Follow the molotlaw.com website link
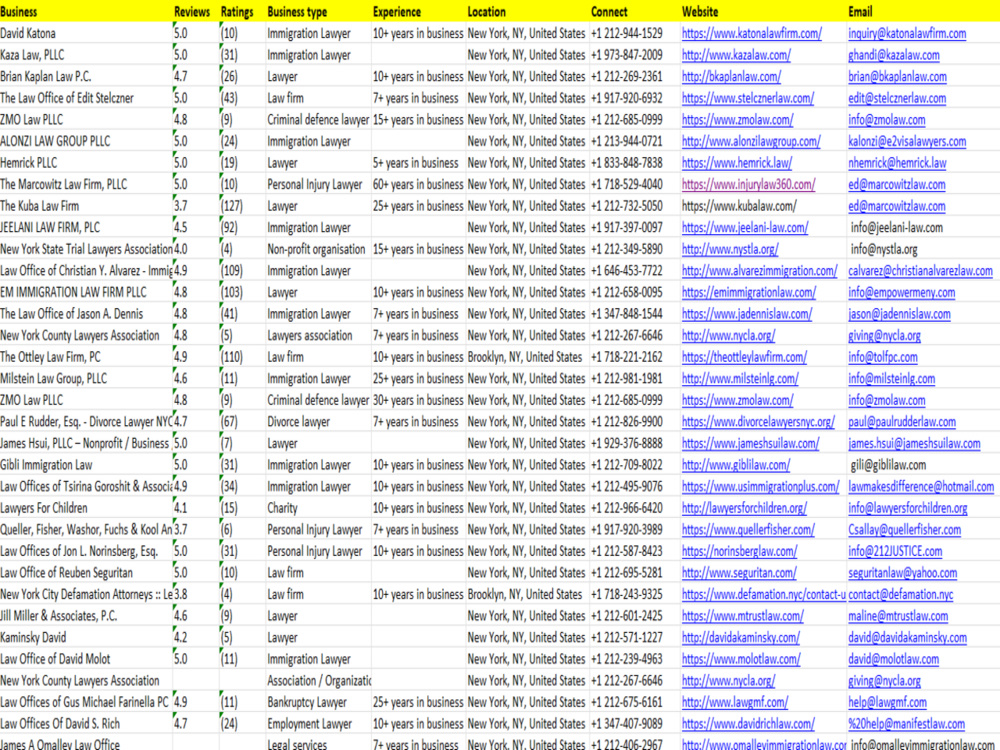The image size is (1000, 750). point(740,659)
